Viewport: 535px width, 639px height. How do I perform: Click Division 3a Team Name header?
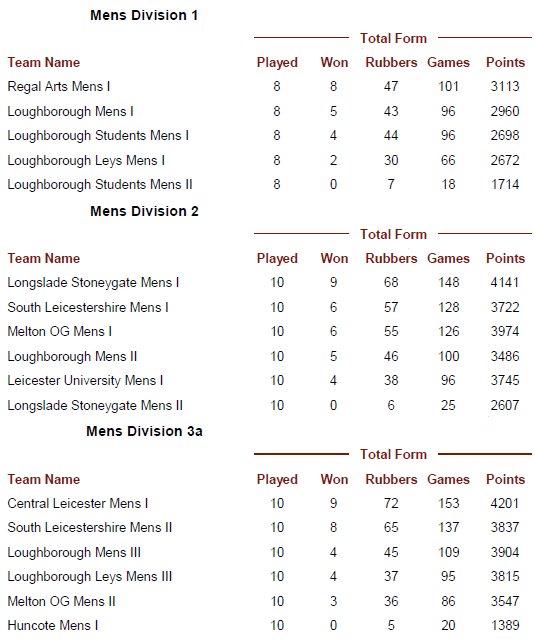[44, 479]
